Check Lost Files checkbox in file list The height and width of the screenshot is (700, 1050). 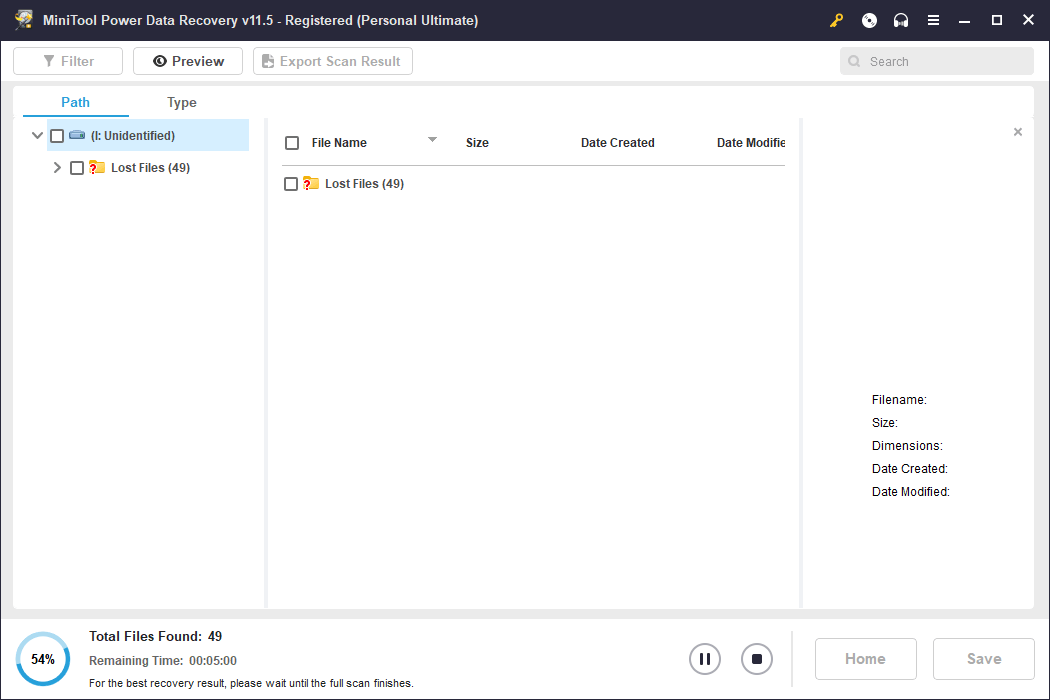click(291, 184)
